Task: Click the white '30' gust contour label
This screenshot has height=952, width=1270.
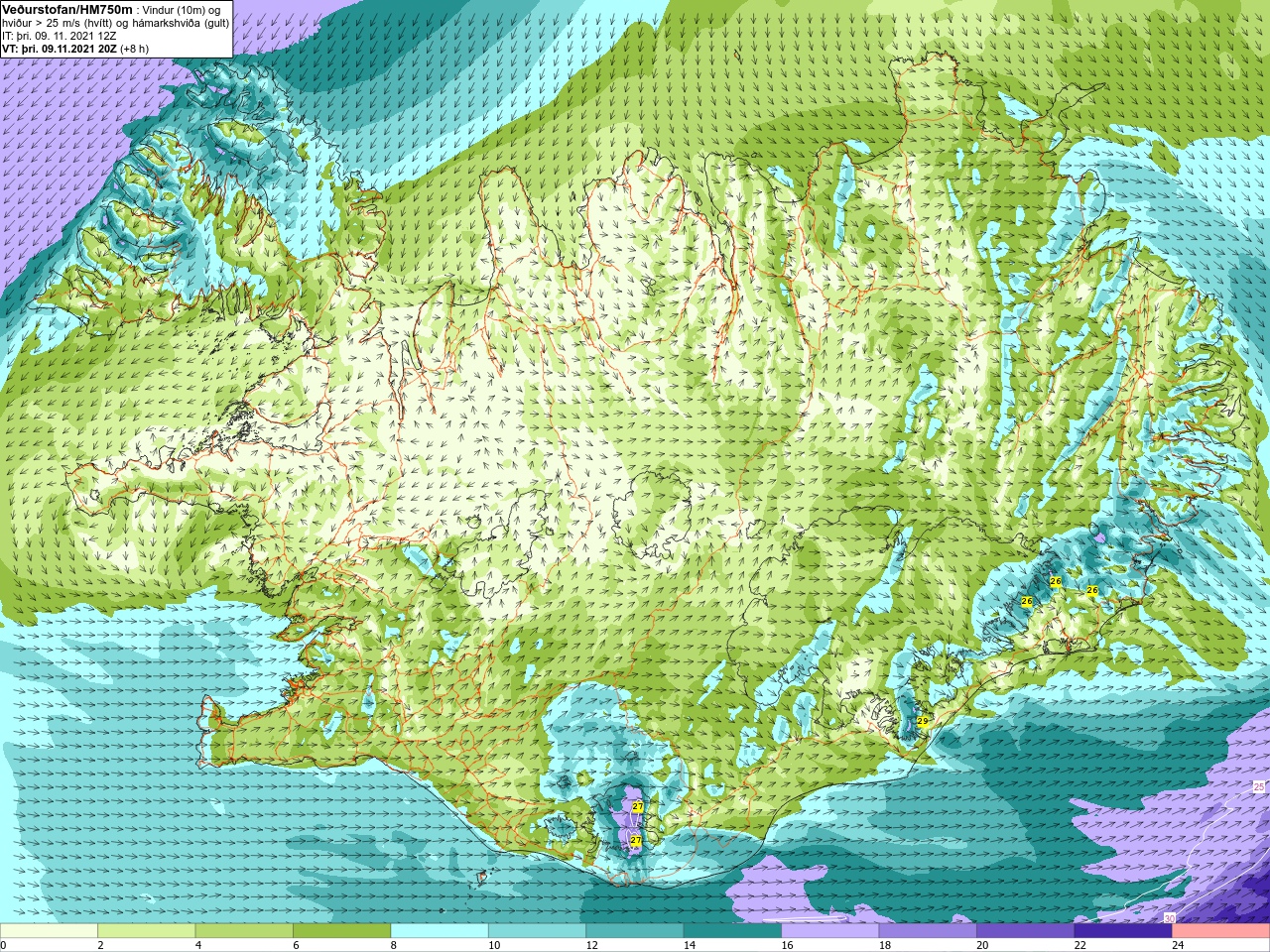Action: pos(1170,918)
